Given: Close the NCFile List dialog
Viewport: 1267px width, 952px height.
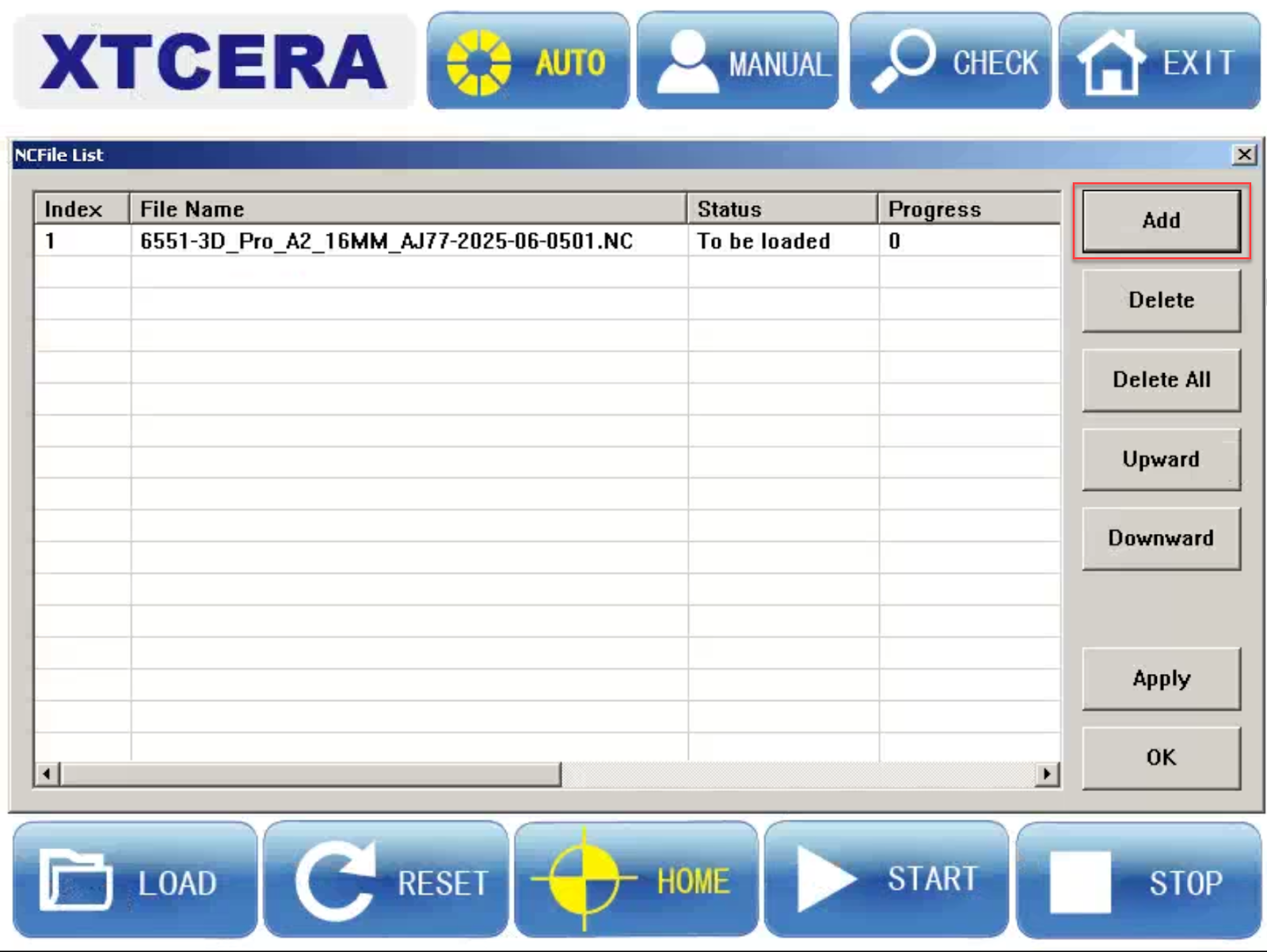Looking at the screenshot, I should (1245, 154).
